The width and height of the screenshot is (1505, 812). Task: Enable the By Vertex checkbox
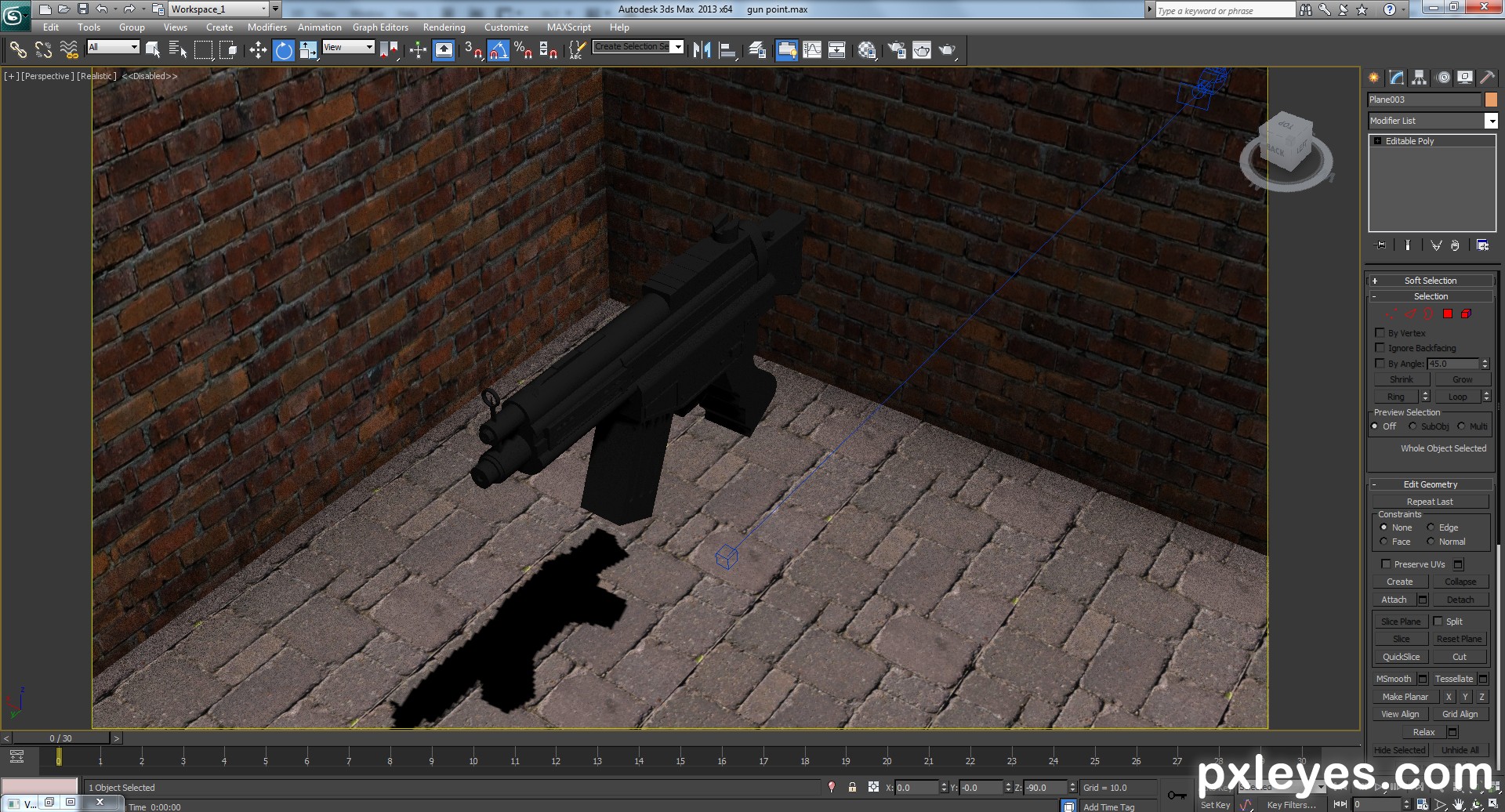click(1380, 333)
